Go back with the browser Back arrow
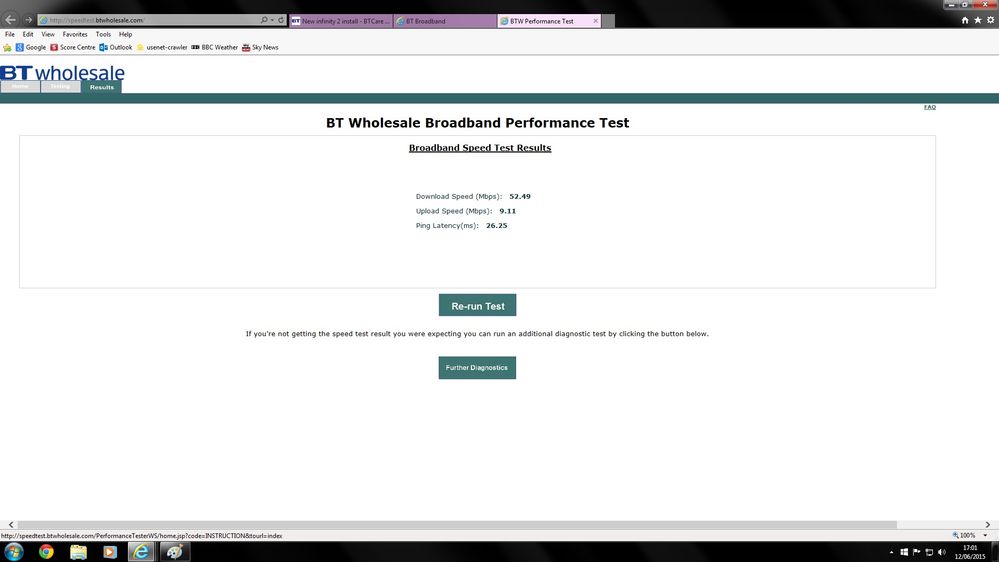 coord(10,20)
